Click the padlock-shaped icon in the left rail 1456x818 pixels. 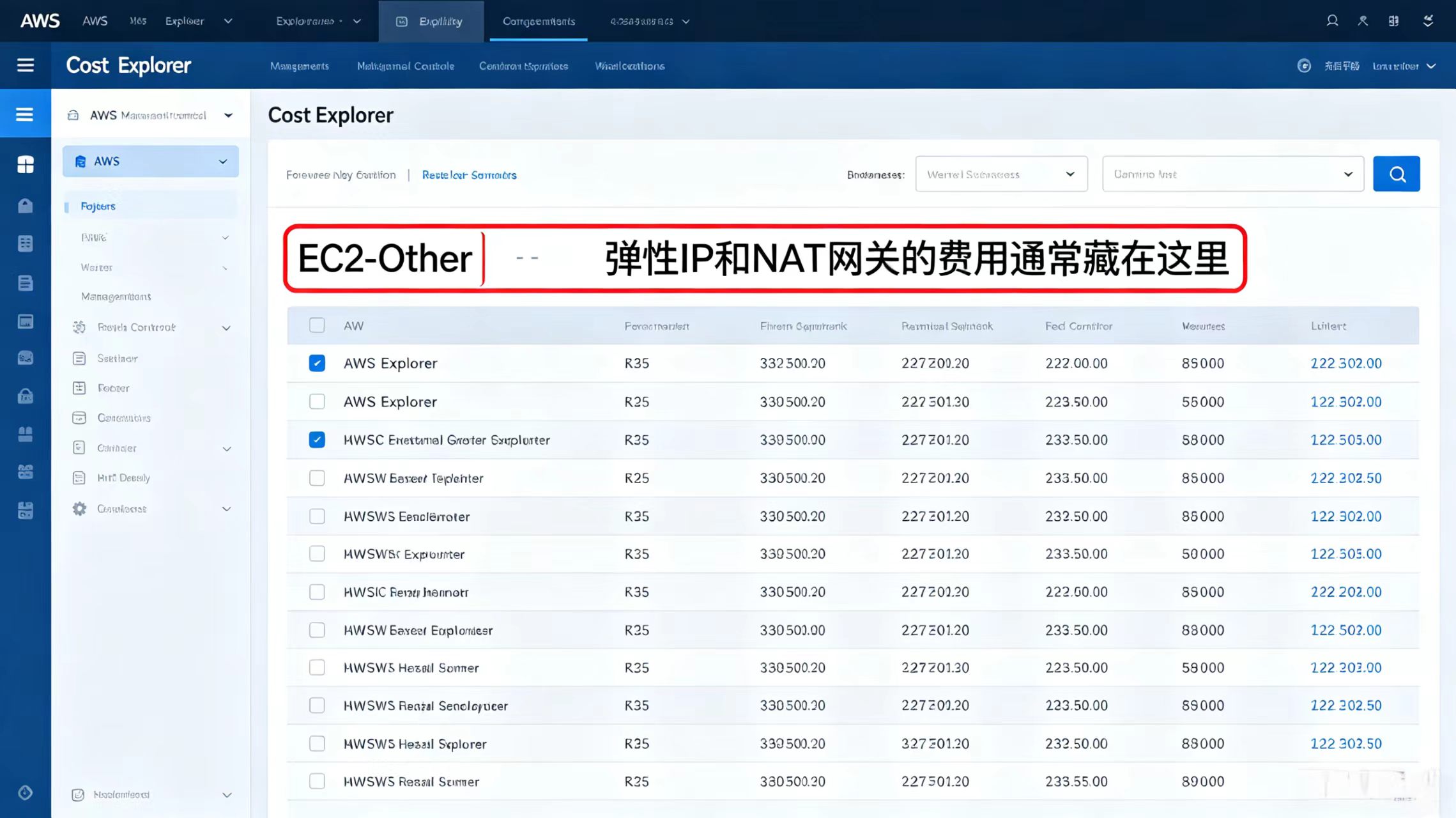(x=26, y=396)
